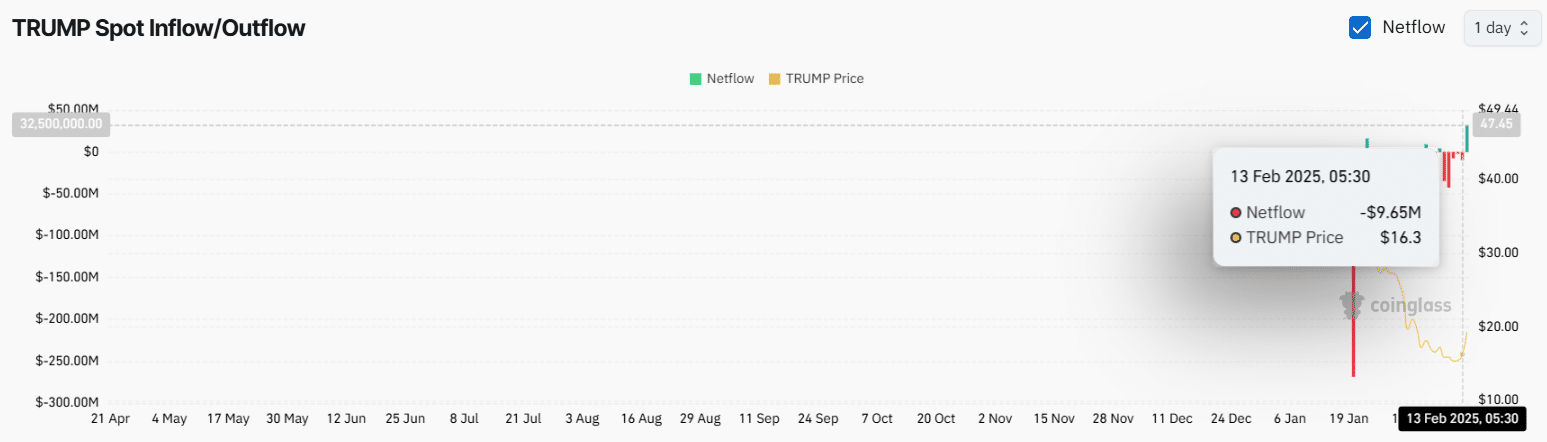Viewport: 1547px width, 442px height.
Task: Click the tall red outflow bar near 19 Jan
Action: pos(1353,320)
